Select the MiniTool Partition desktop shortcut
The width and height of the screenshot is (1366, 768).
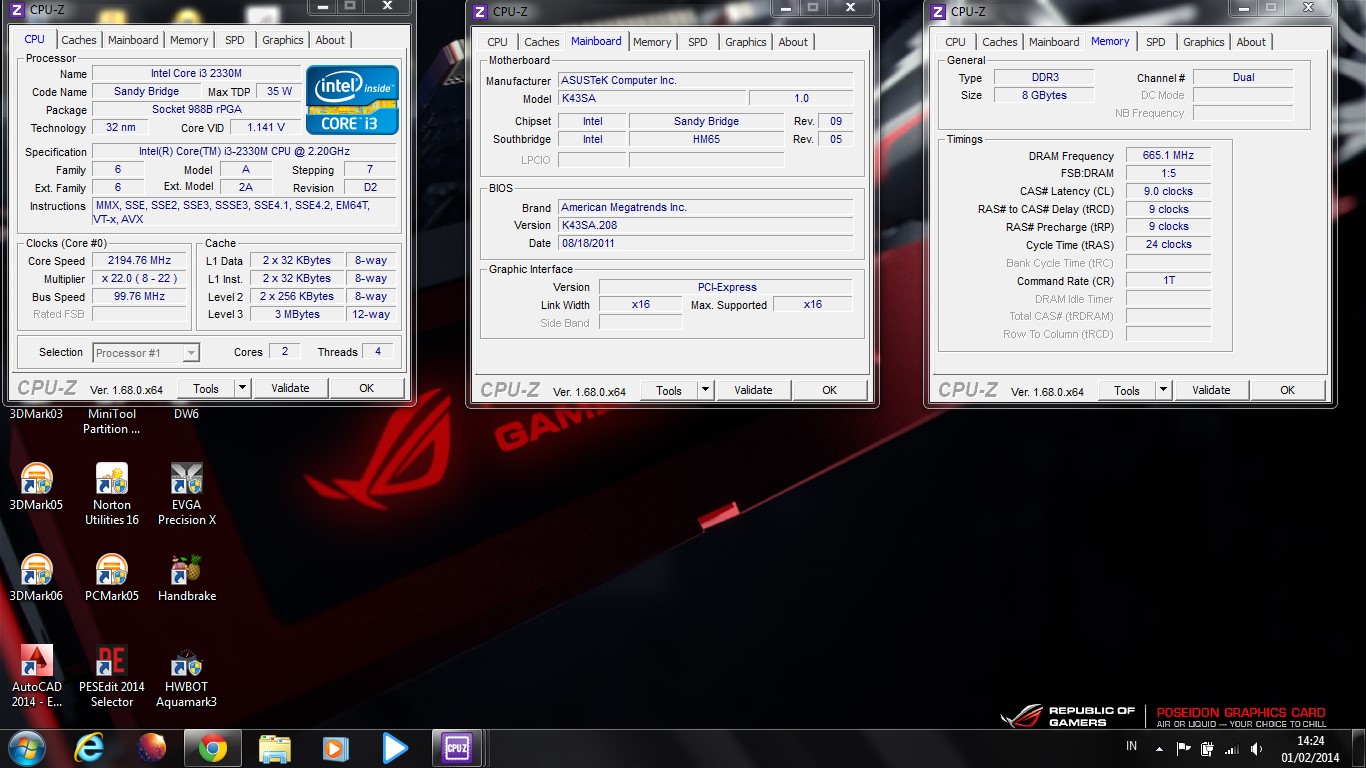click(111, 421)
